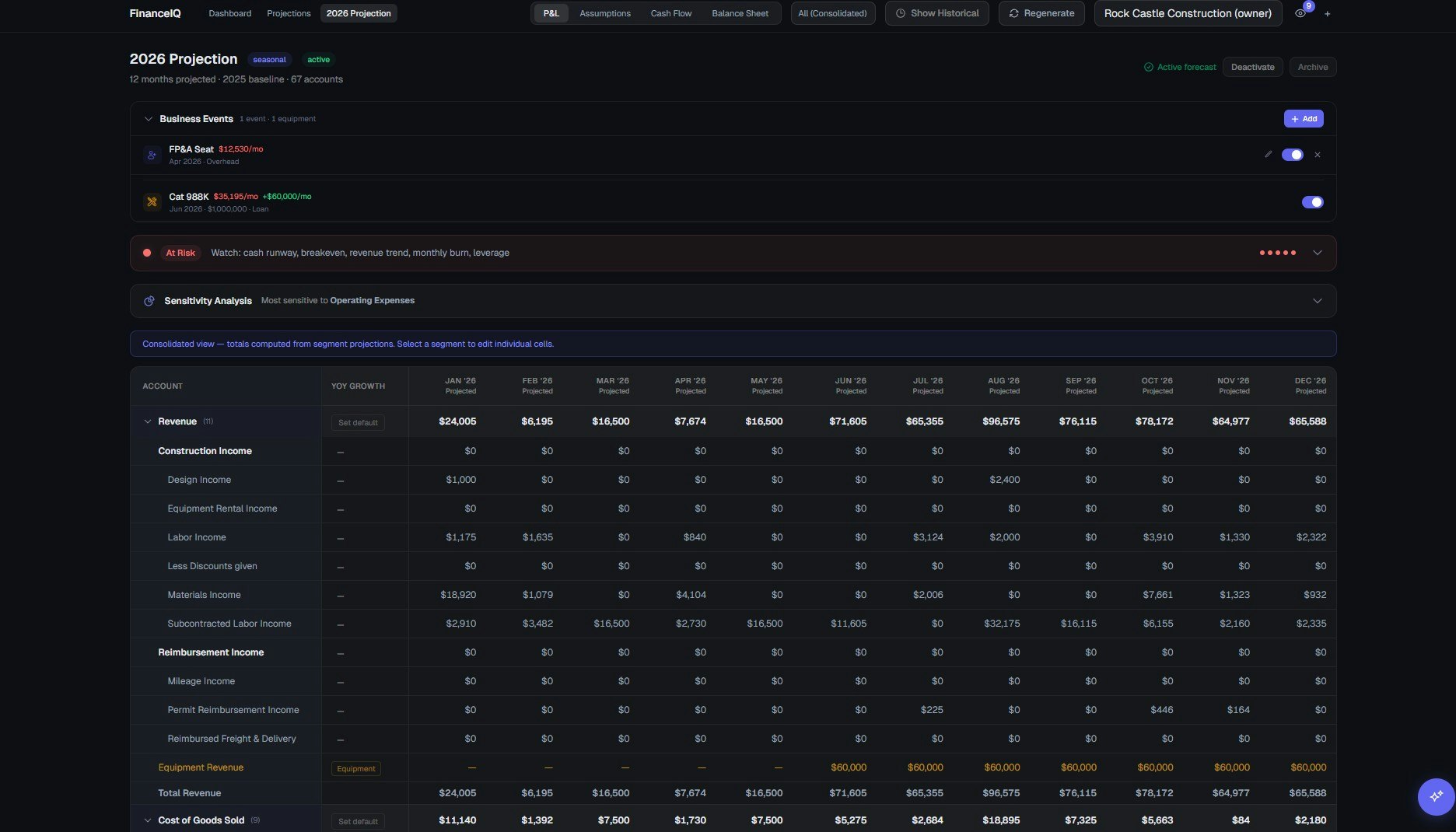This screenshot has width=1456, height=832.
Task: Click the active status badge
Action: pyautogui.click(x=318, y=60)
